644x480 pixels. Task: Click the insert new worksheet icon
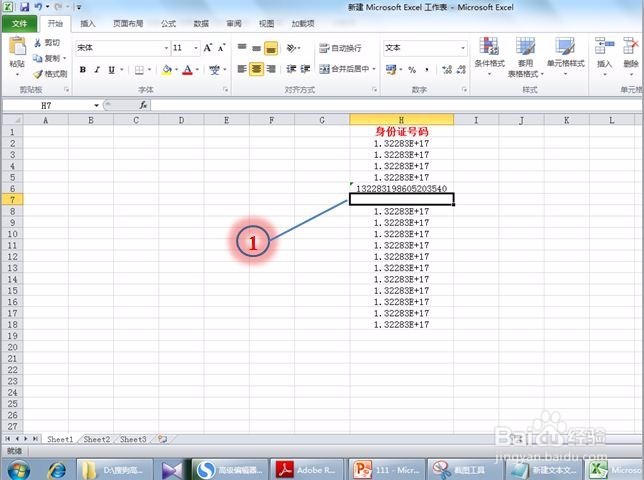click(162, 439)
